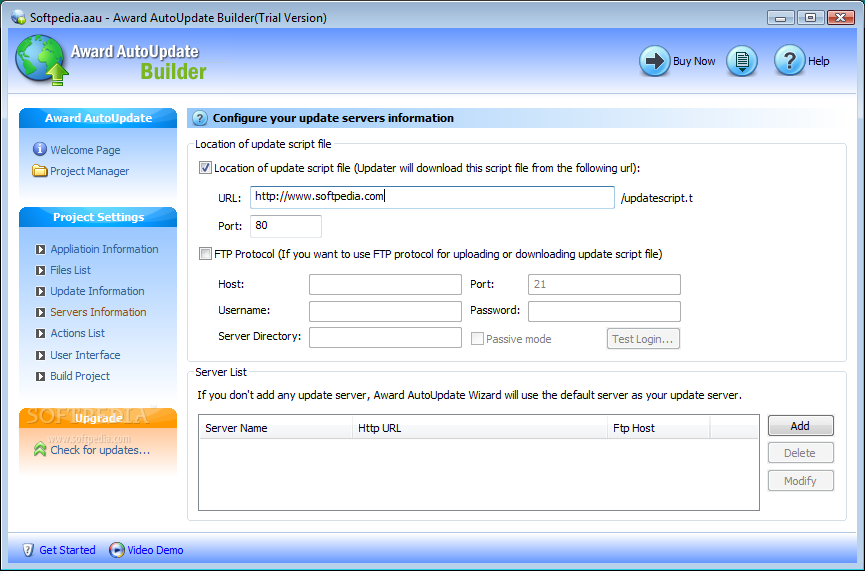Viewport: 865px width, 571px height.
Task: Open the Welcome Page
Action: 85,150
